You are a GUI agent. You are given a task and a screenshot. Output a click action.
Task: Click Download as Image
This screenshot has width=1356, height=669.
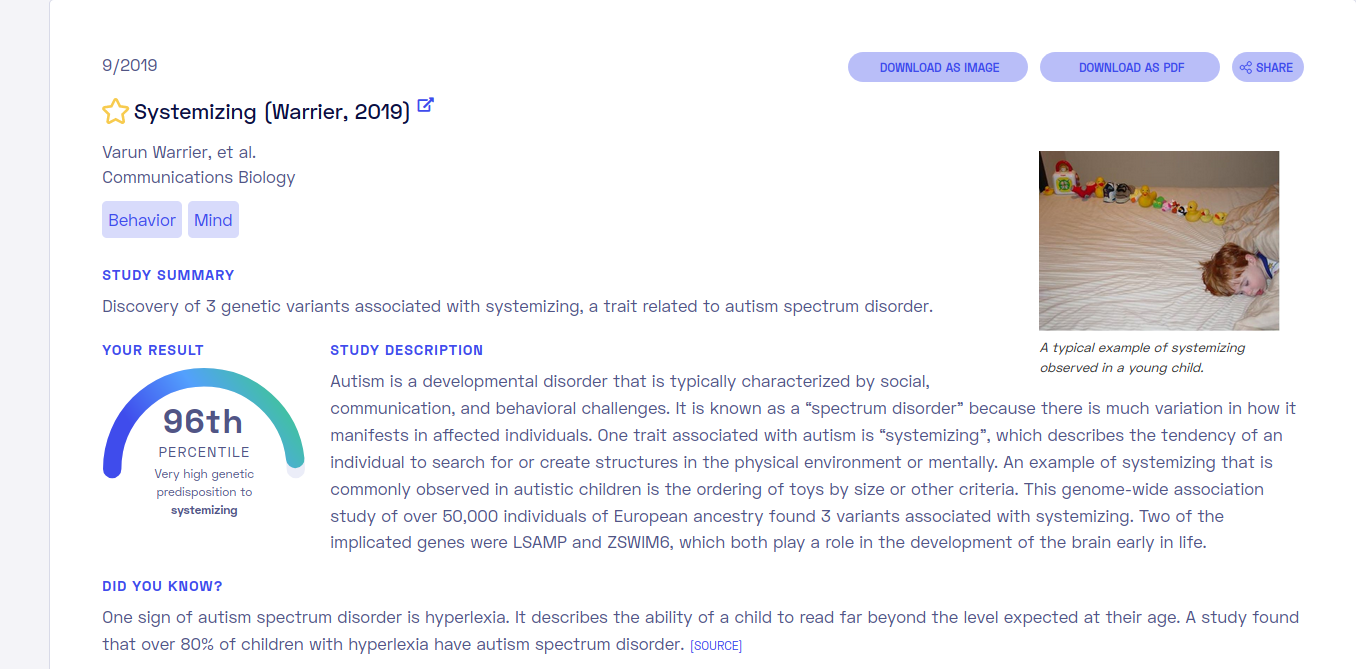coord(938,67)
